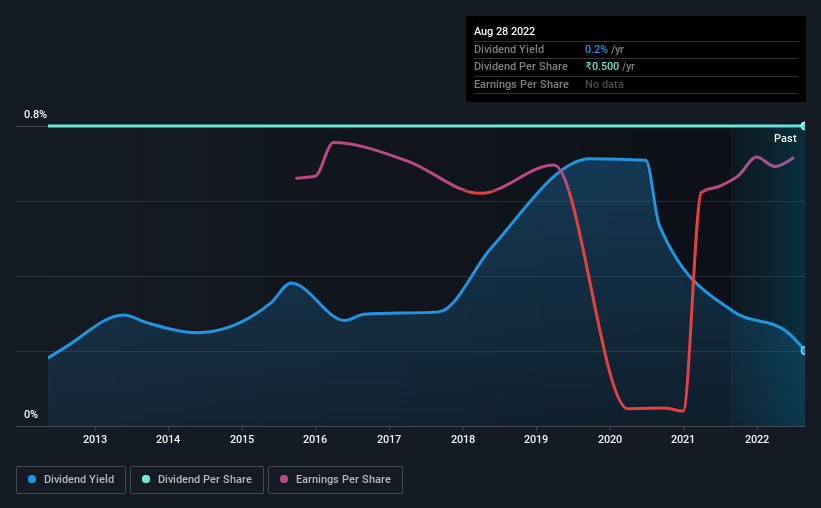Click the 2020 x-axis year label
Viewport: 821px width, 508px height.
pos(610,439)
